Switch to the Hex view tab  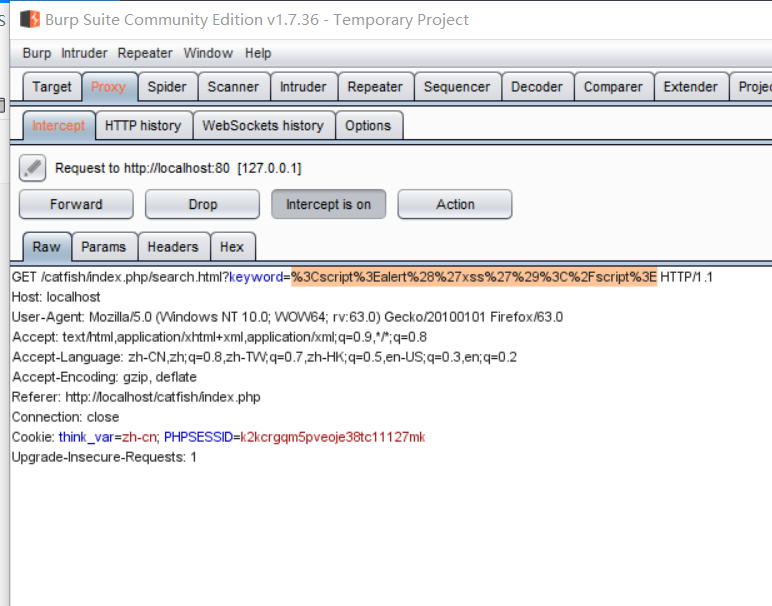[x=232, y=247]
